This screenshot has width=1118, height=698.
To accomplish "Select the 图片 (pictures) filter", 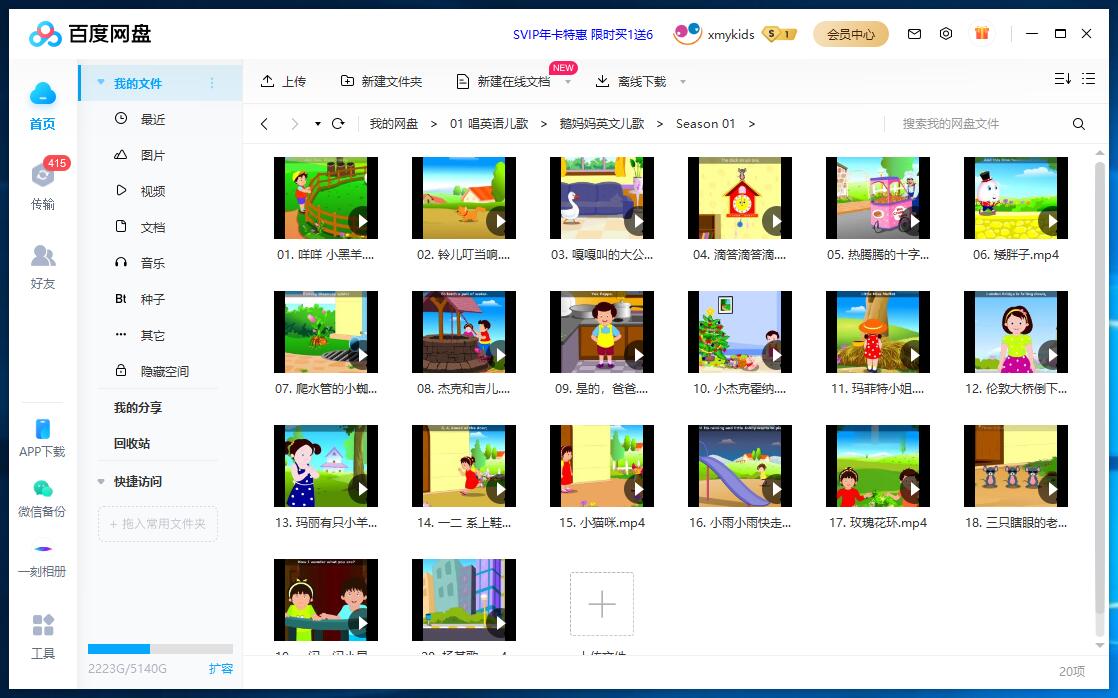I will pyautogui.click(x=153, y=154).
